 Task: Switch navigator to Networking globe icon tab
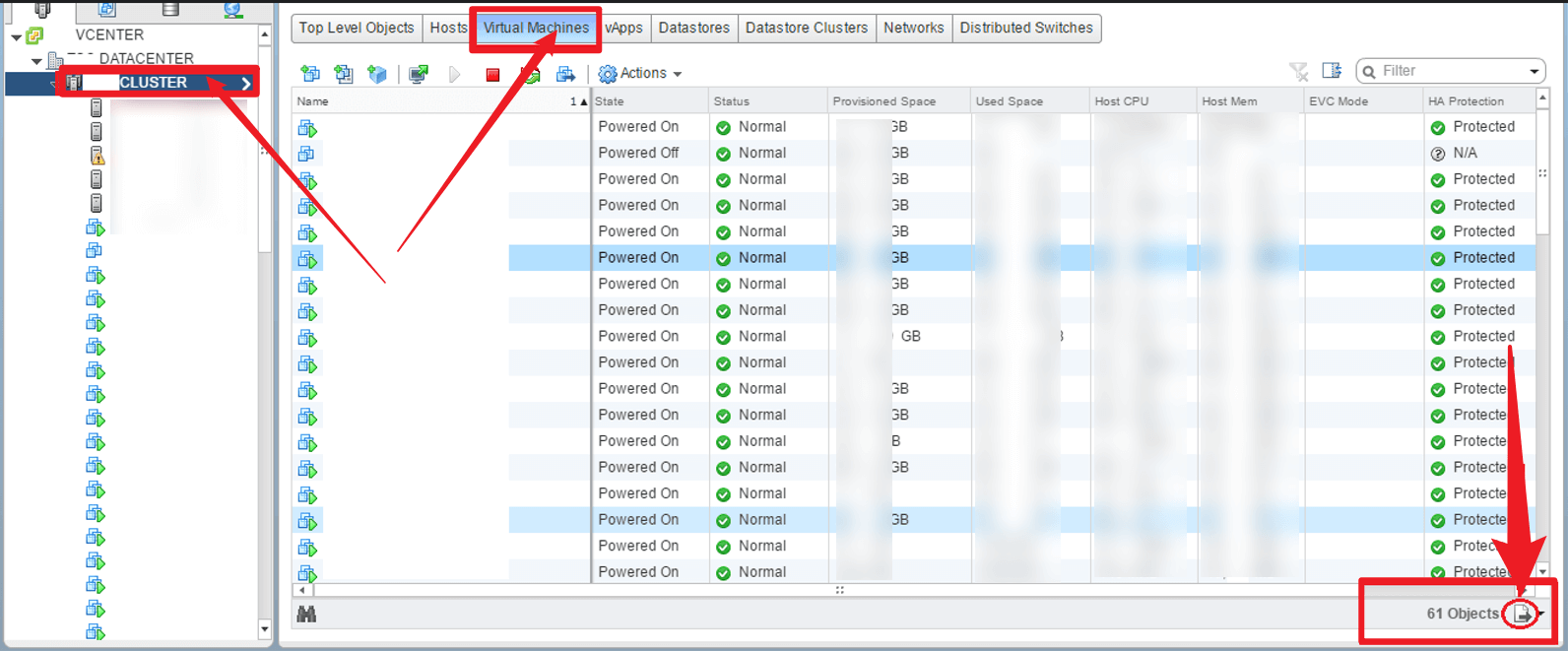point(232,9)
